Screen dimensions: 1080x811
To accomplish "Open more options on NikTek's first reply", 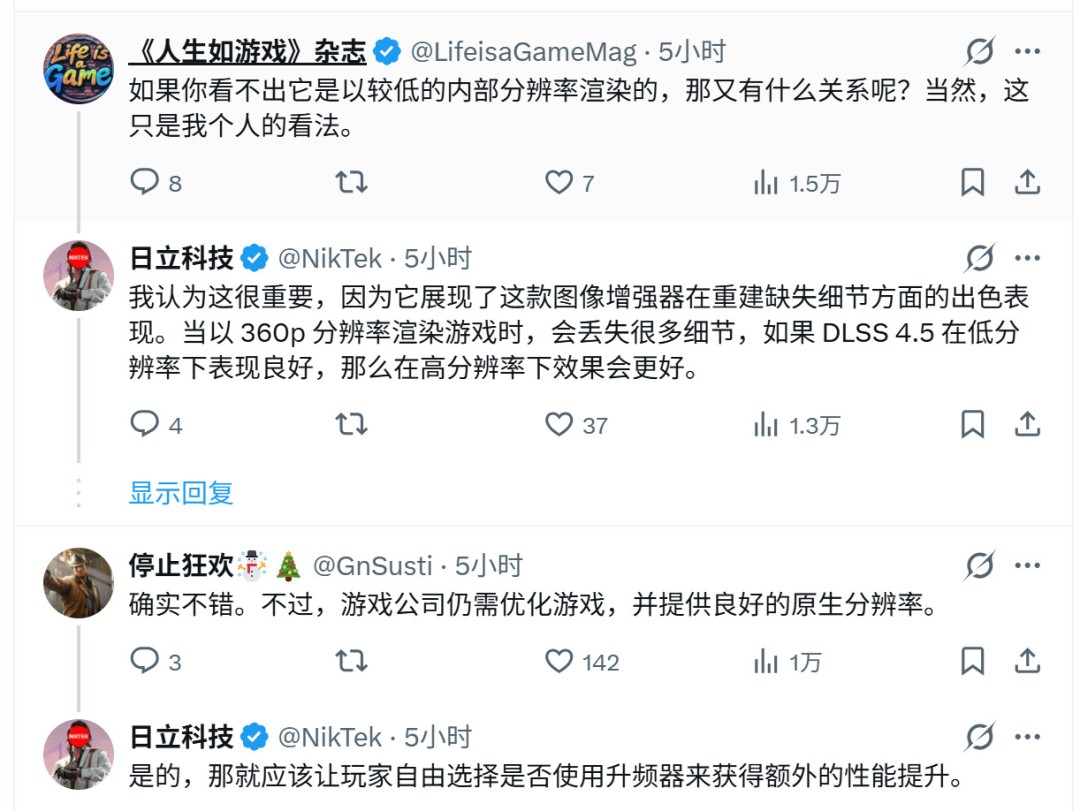I will click(1029, 257).
